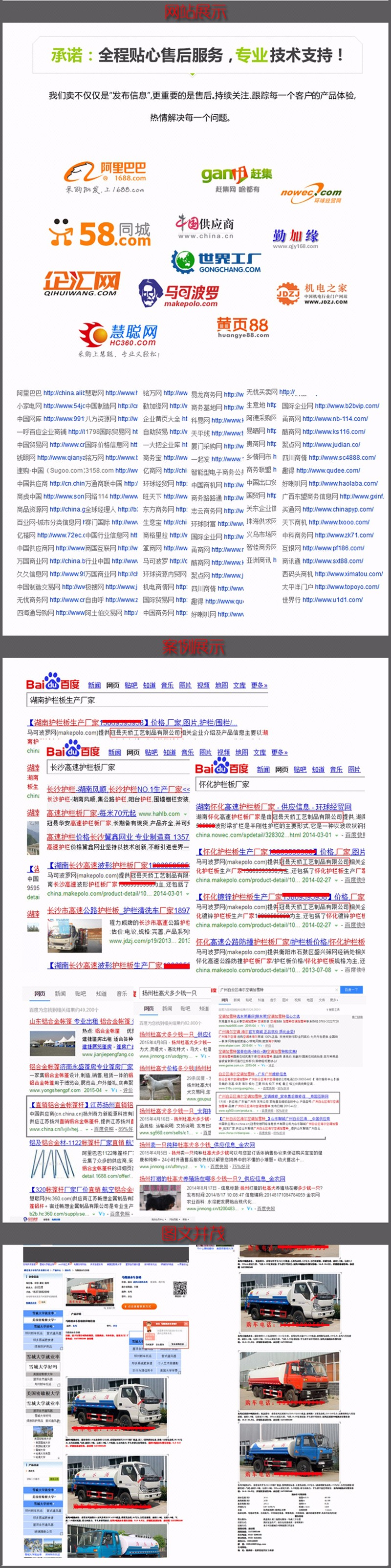
Task: Click the 机电之家 JDZJ logo
Action: tap(311, 293)
